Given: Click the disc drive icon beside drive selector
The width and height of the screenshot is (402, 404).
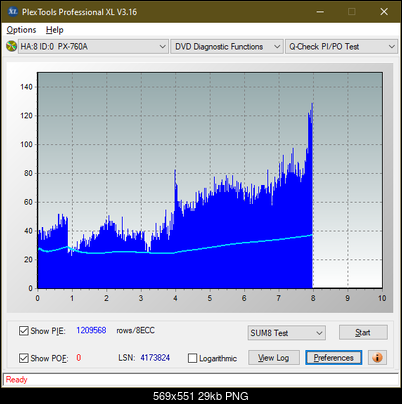Looking at the screenshot, I should 11,46.
